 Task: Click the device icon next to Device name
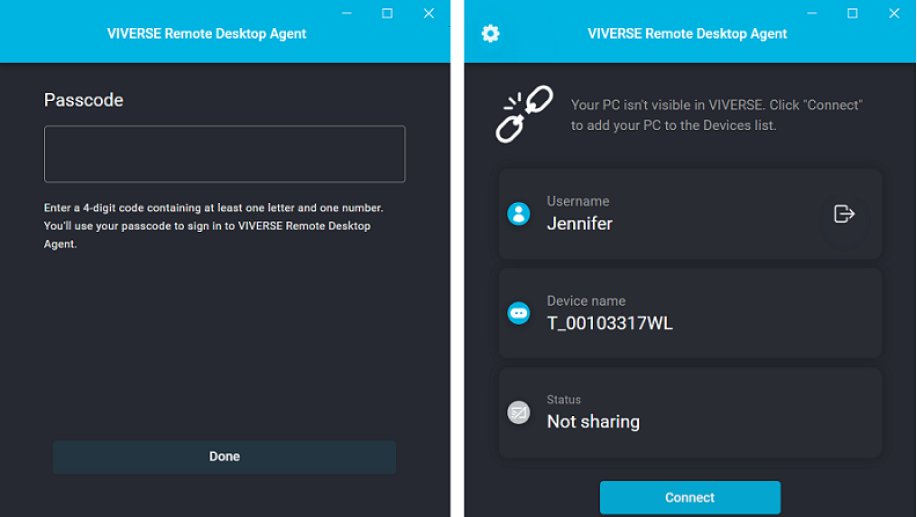click(518, 313)
